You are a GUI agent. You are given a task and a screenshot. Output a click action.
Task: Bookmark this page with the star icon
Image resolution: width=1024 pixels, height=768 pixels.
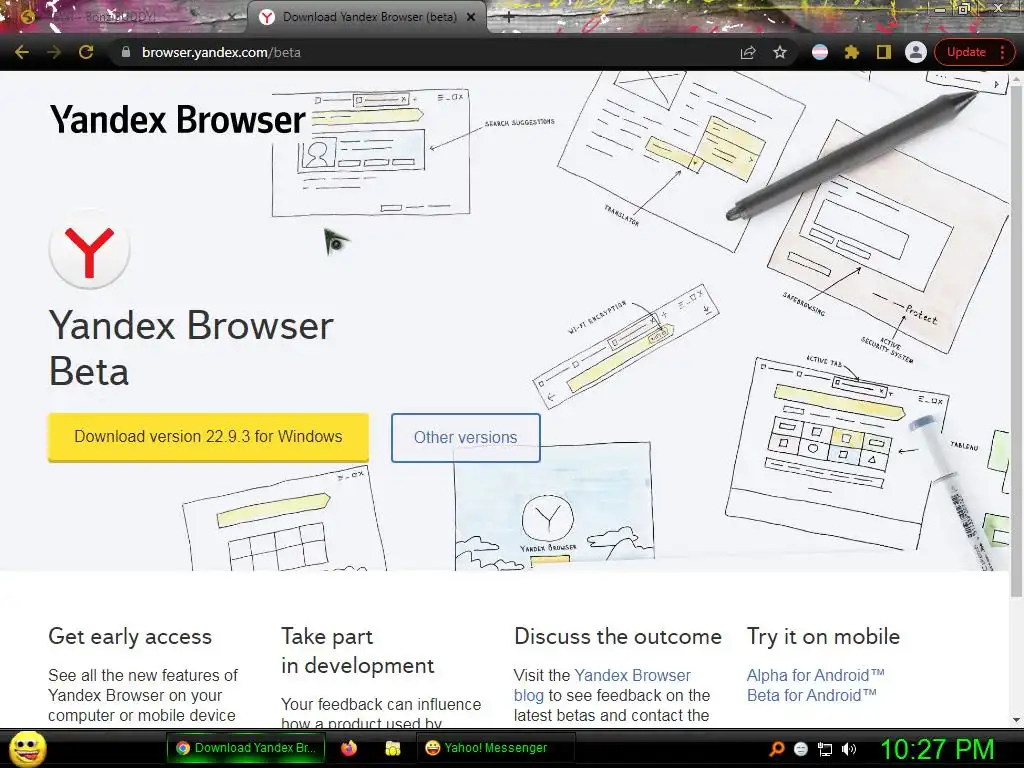pos(780,52)
